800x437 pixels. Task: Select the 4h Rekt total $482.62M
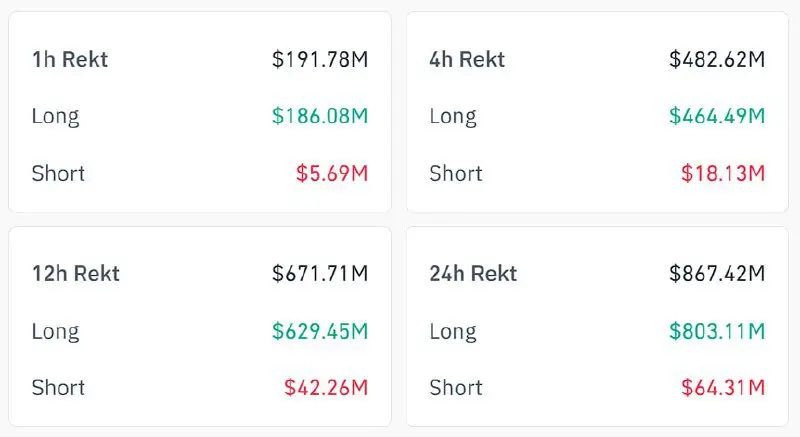click(717, 60)
